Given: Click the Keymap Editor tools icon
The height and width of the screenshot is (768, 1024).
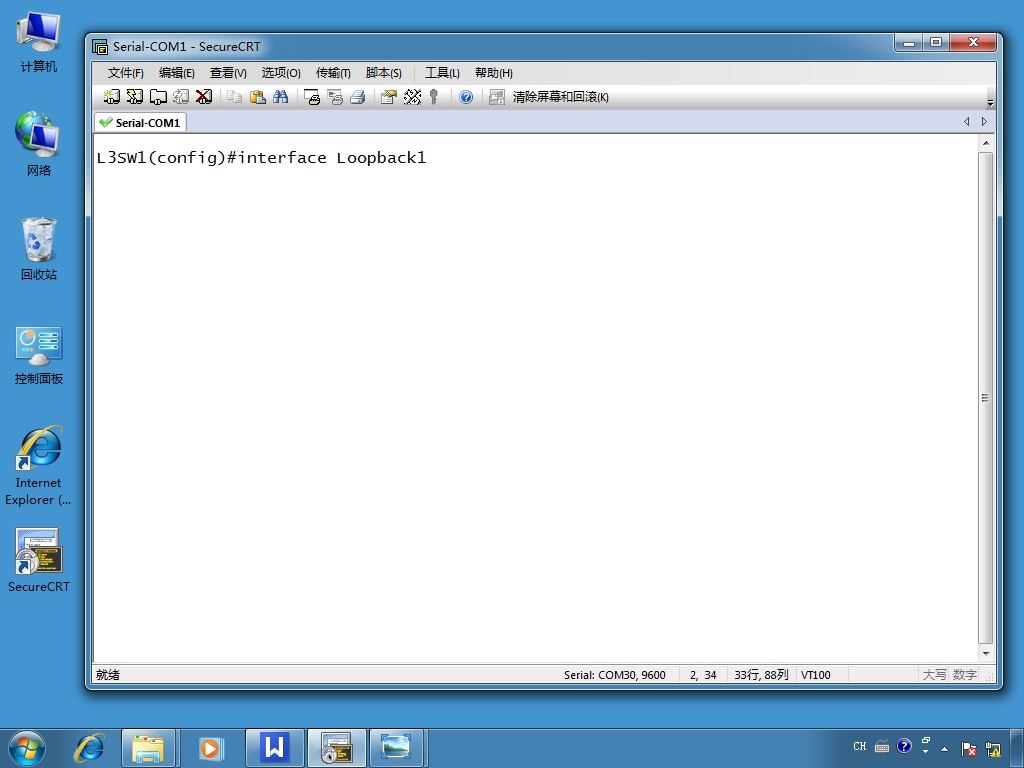Looking at the screenshot, I should coord(412,97).
